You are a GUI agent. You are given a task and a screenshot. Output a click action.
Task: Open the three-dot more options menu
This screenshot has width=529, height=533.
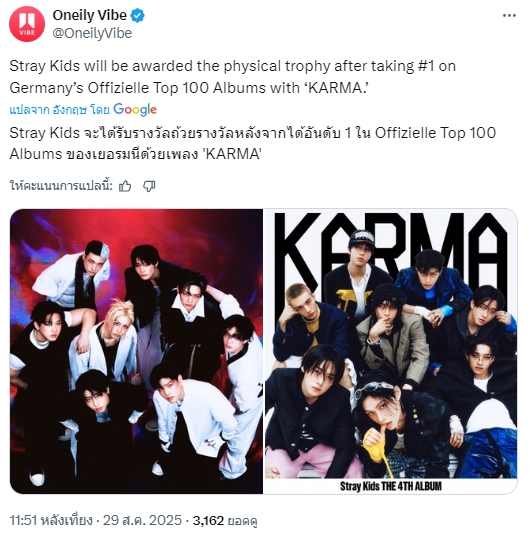coord(509,16)
